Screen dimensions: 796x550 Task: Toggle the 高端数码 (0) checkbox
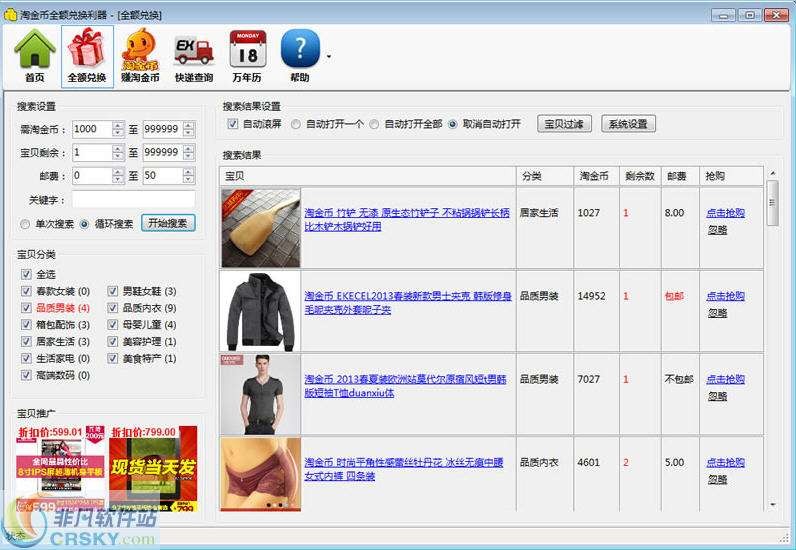[26, 375]
